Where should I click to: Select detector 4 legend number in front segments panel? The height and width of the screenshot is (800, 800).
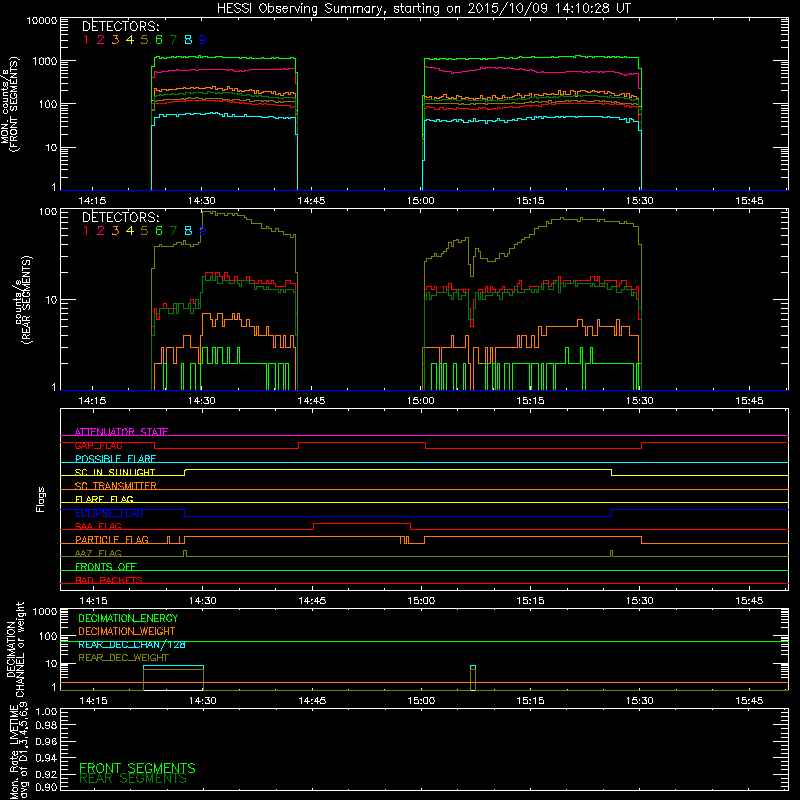point(130,40)
